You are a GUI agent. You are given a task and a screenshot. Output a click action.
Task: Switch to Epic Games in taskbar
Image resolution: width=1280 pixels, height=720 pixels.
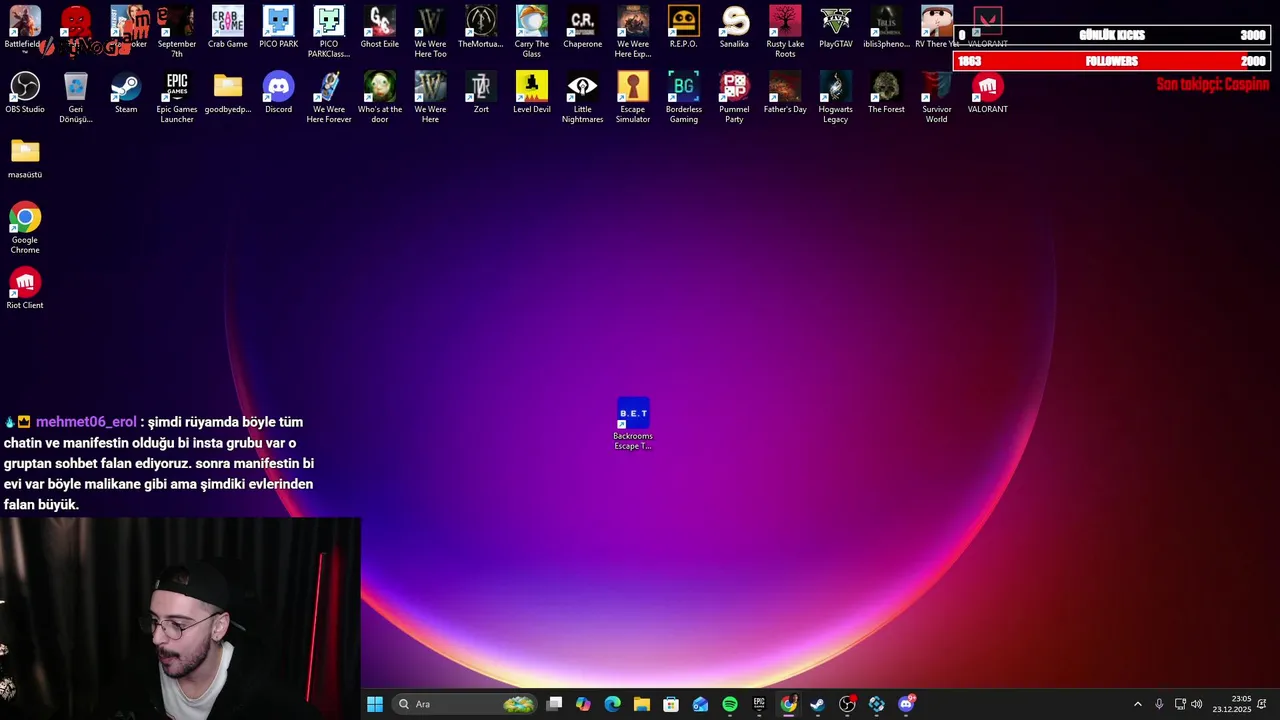click(x=759, y=704)
